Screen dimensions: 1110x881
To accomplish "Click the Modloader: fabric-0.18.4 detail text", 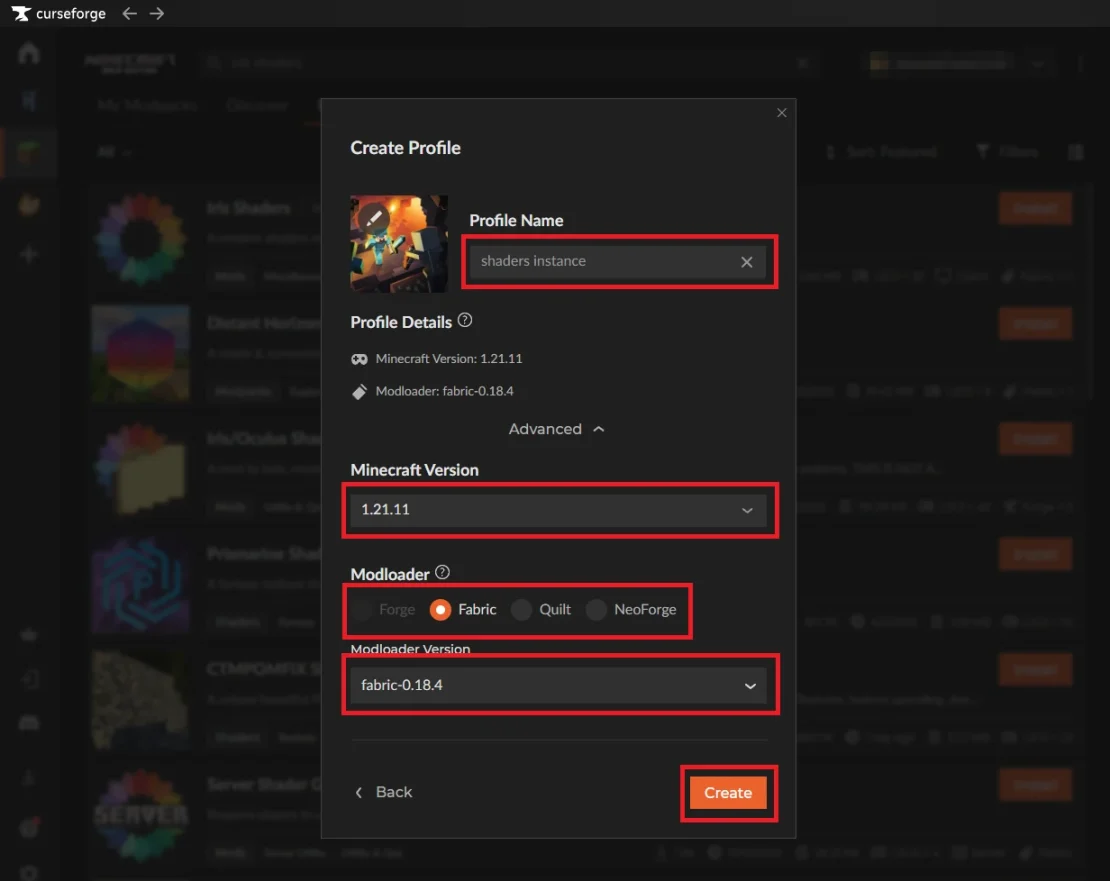I will (x=445, y=391).
